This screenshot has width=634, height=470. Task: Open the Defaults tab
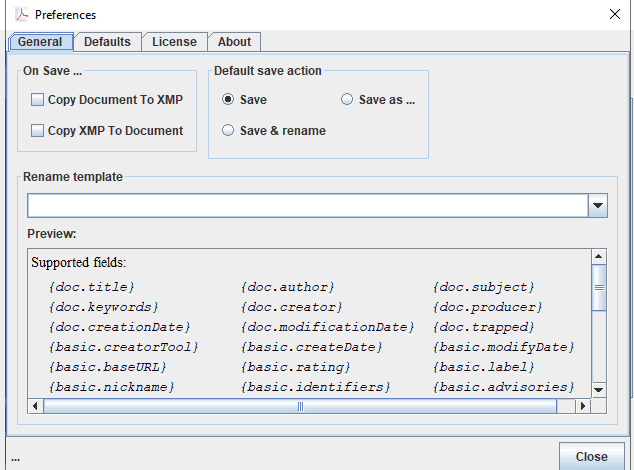(107, 41)
